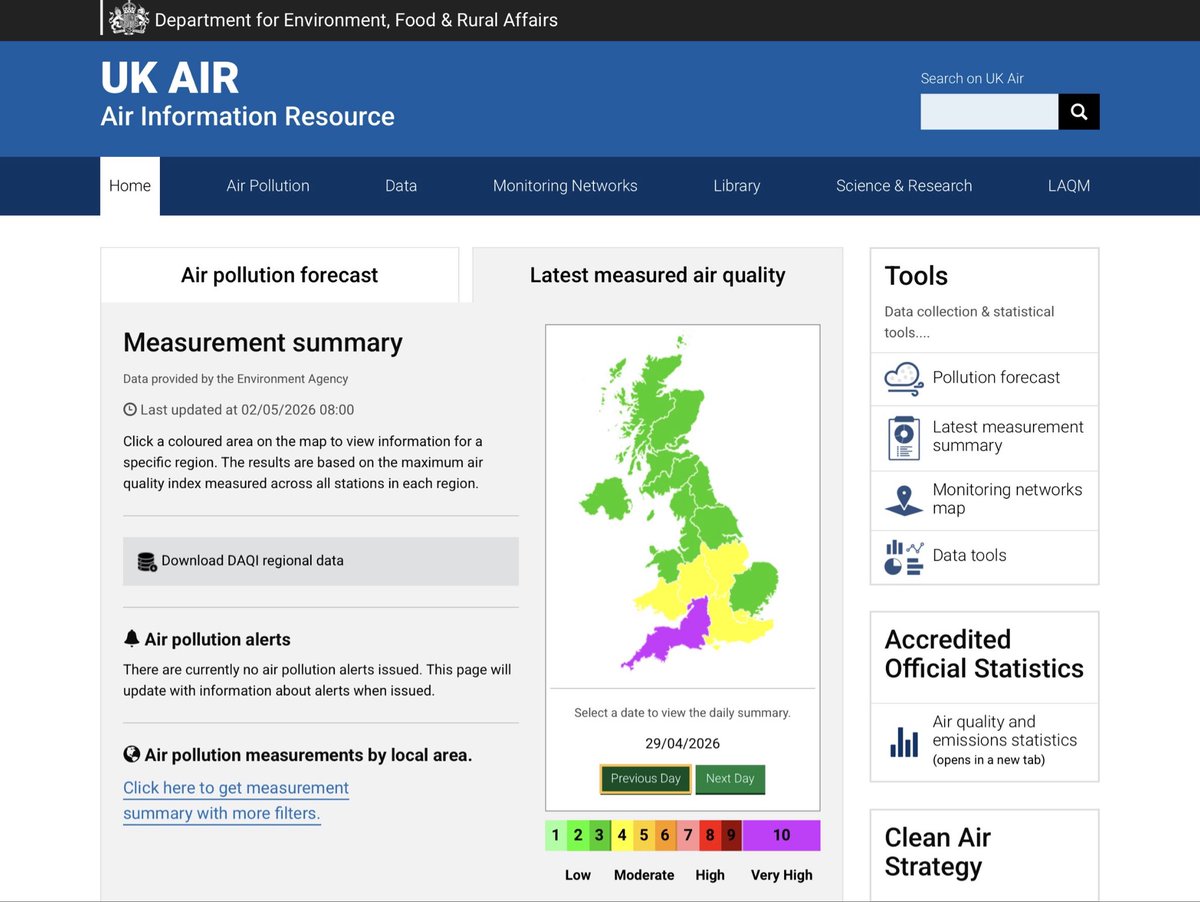Click the search magnifier button
The image size is (1200, 902).
(x=1079, y=112)
